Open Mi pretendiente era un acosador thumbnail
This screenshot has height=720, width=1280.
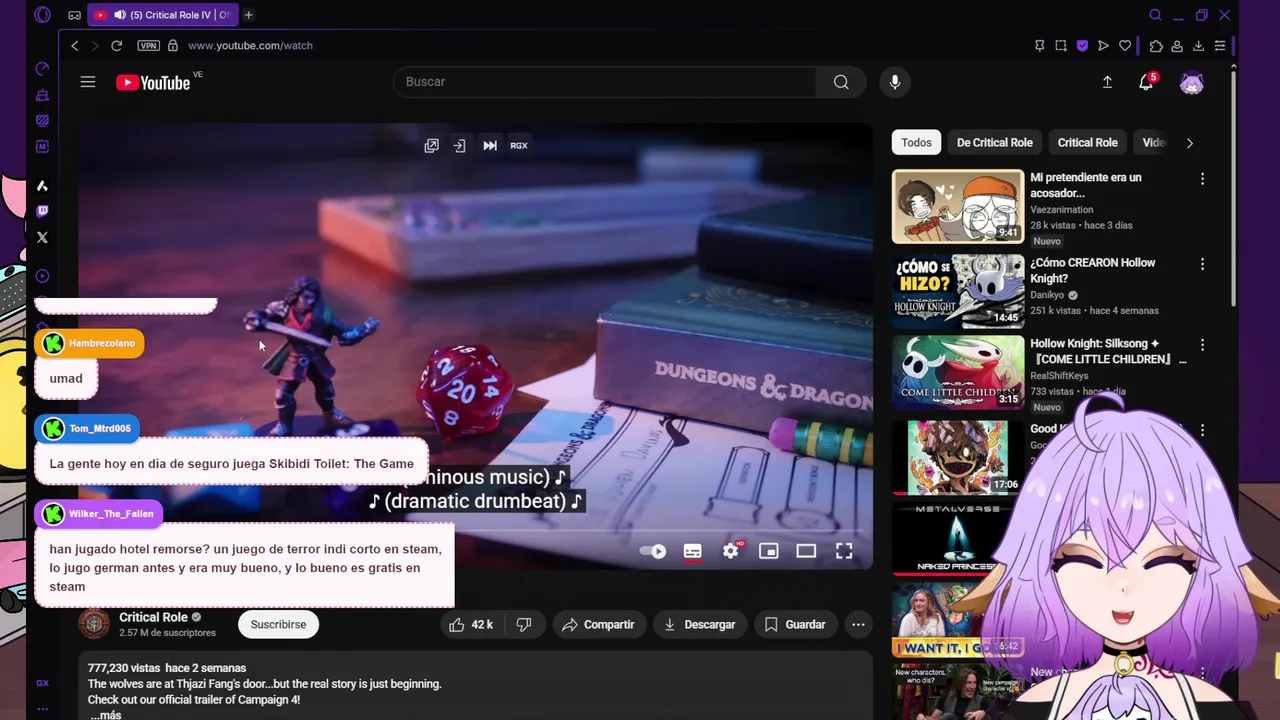click(x=958, y=206)
